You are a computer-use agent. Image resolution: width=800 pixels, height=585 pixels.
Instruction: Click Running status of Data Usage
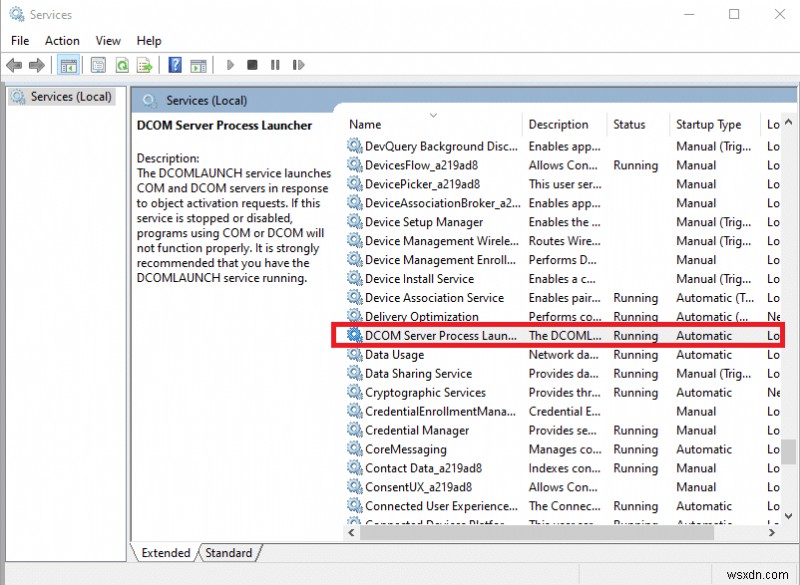point(635,354)
